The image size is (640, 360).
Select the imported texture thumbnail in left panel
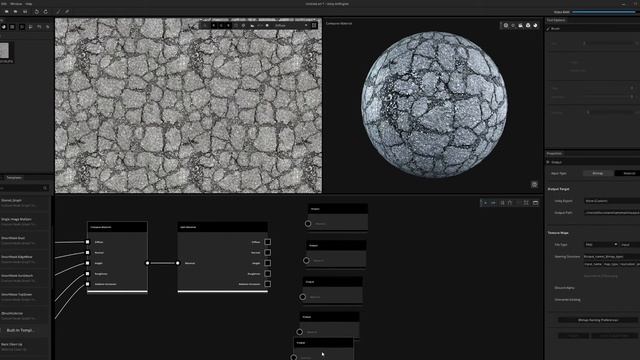tap(4, 51)
